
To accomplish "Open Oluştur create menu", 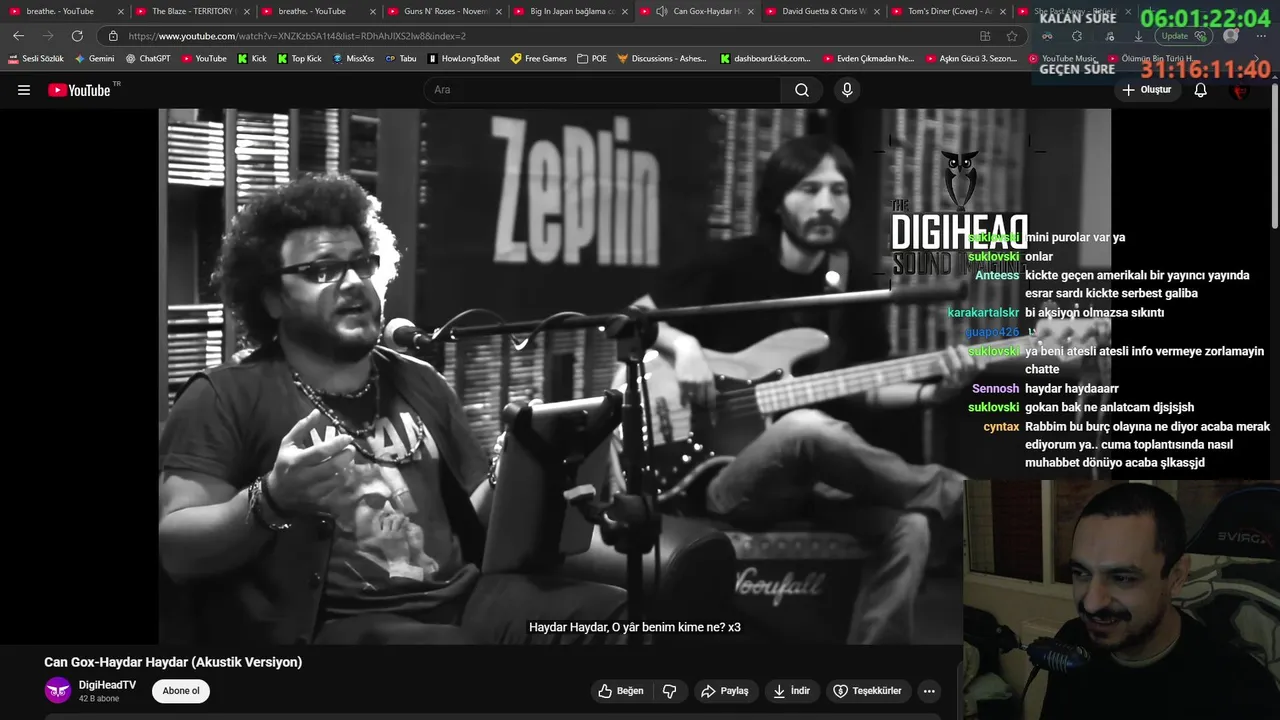I will click(x=1146, y=90).
